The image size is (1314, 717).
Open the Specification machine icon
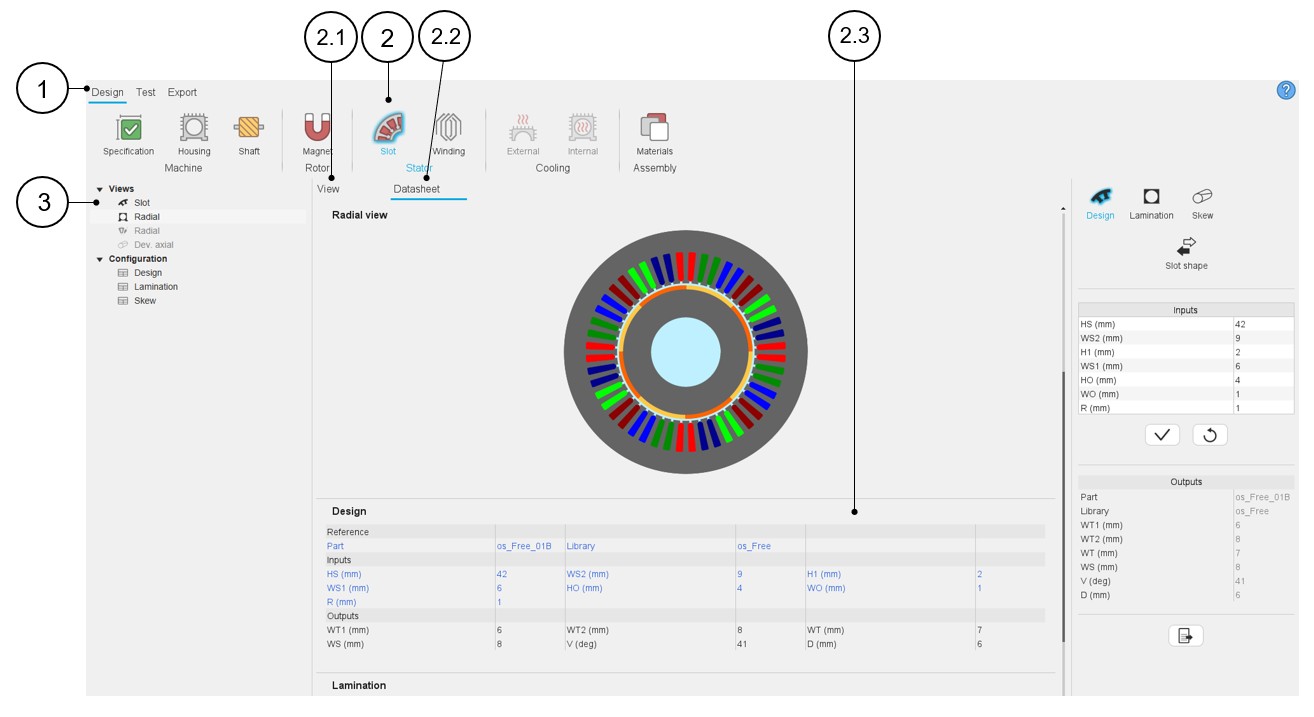click(129, 130)
